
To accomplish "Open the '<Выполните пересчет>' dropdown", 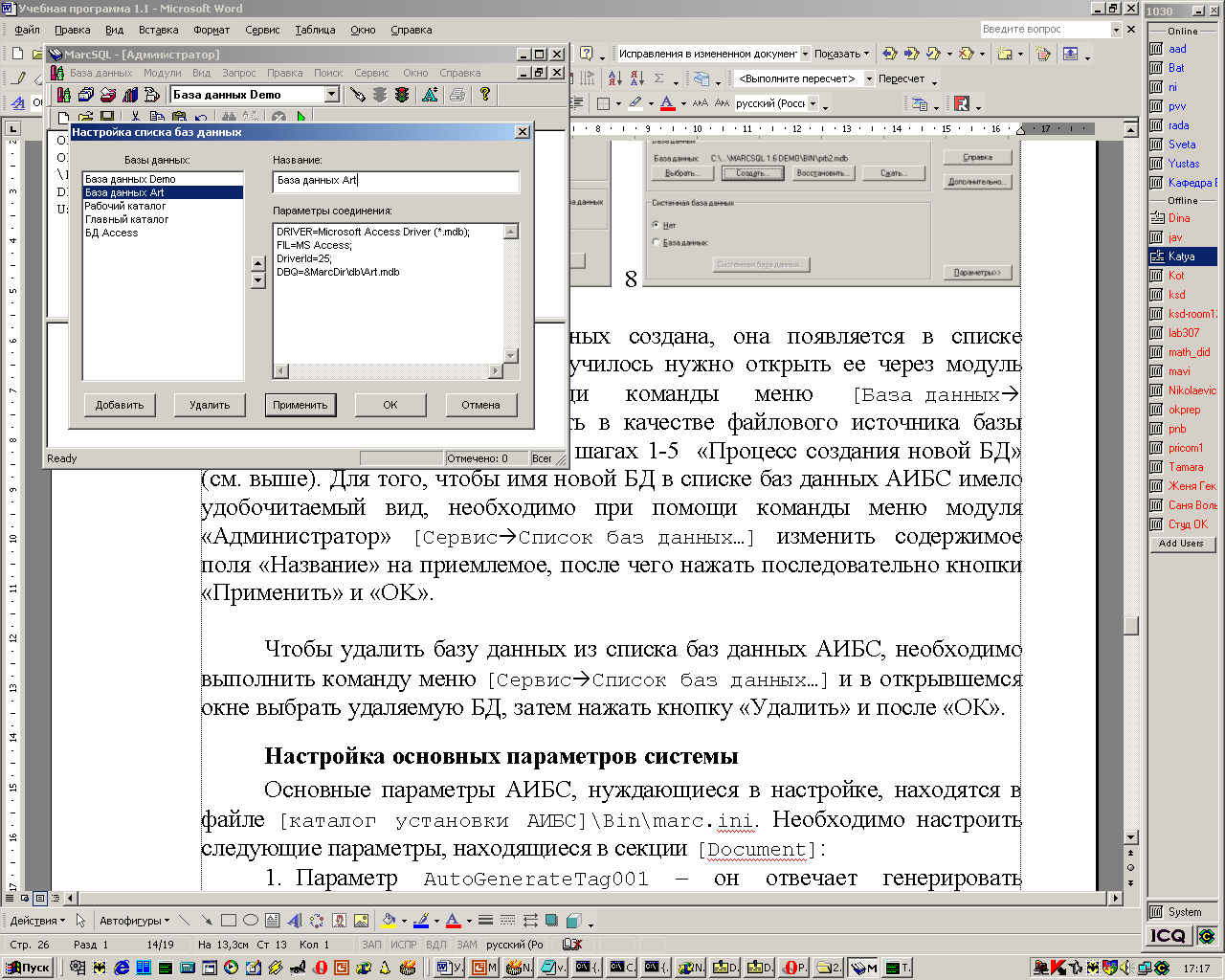I will [869, 78].
